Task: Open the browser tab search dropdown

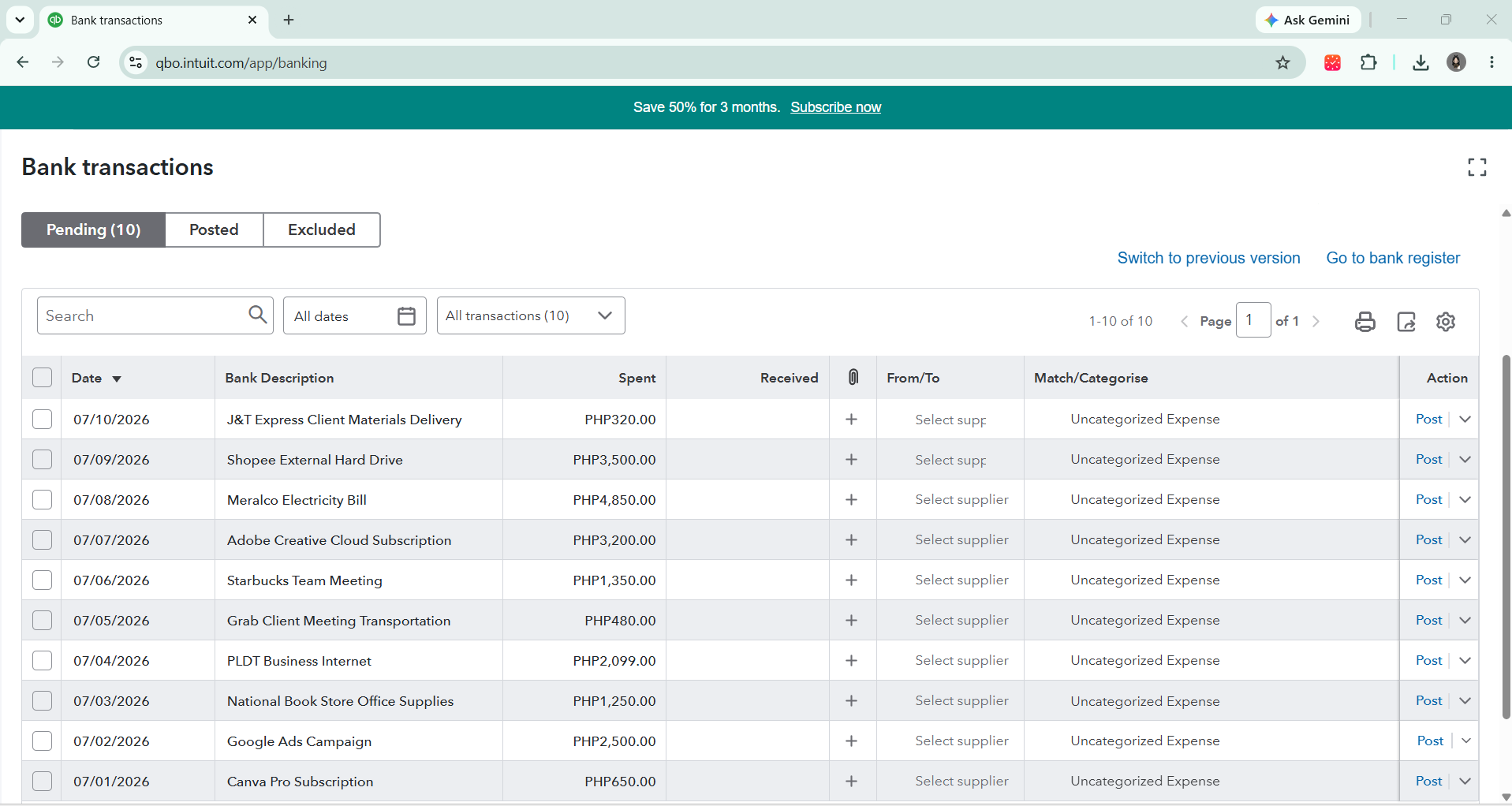Action: point(20,20)
